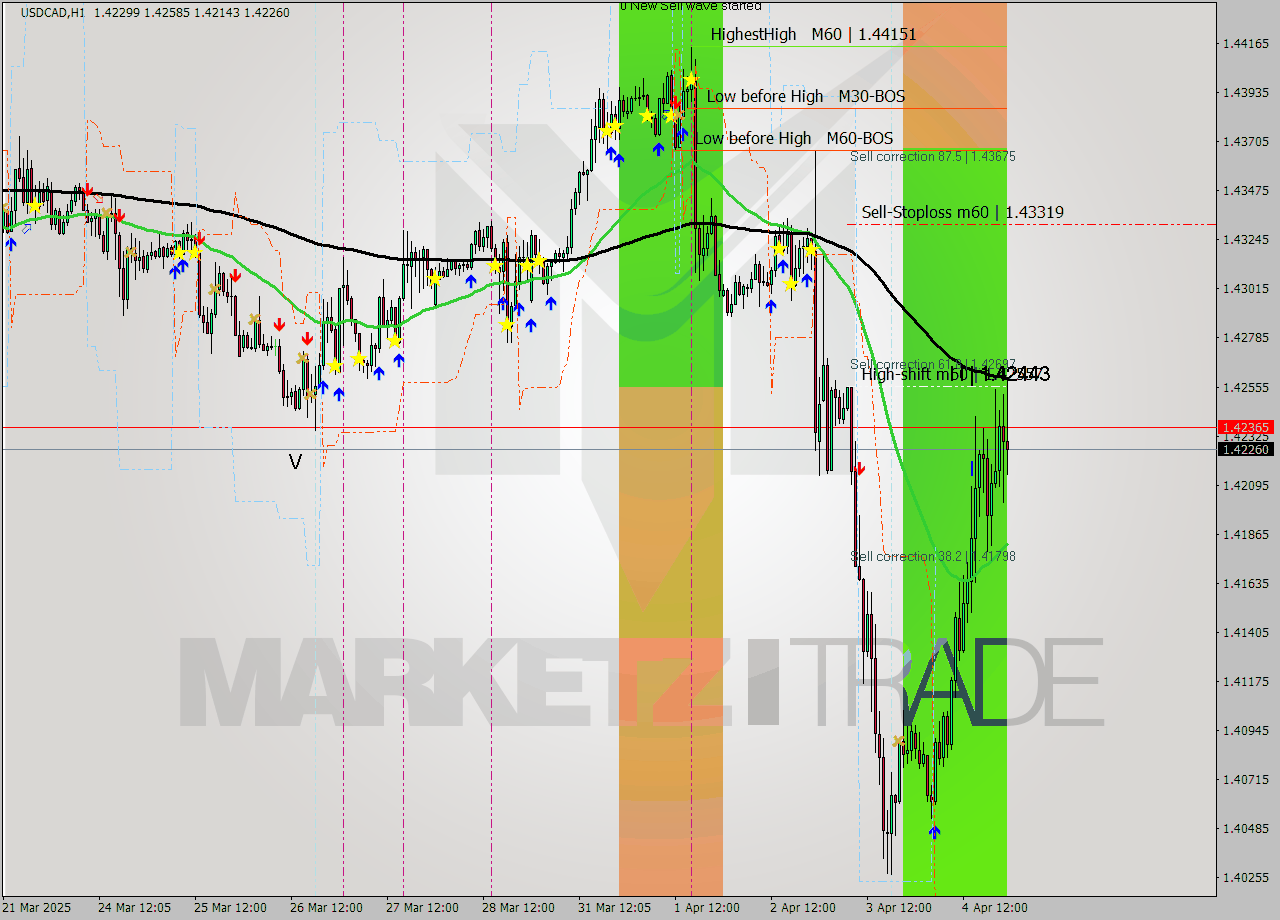Click the 'Low before High M30-BOS' label
1280x920 pixels.
tap(805, 96)
